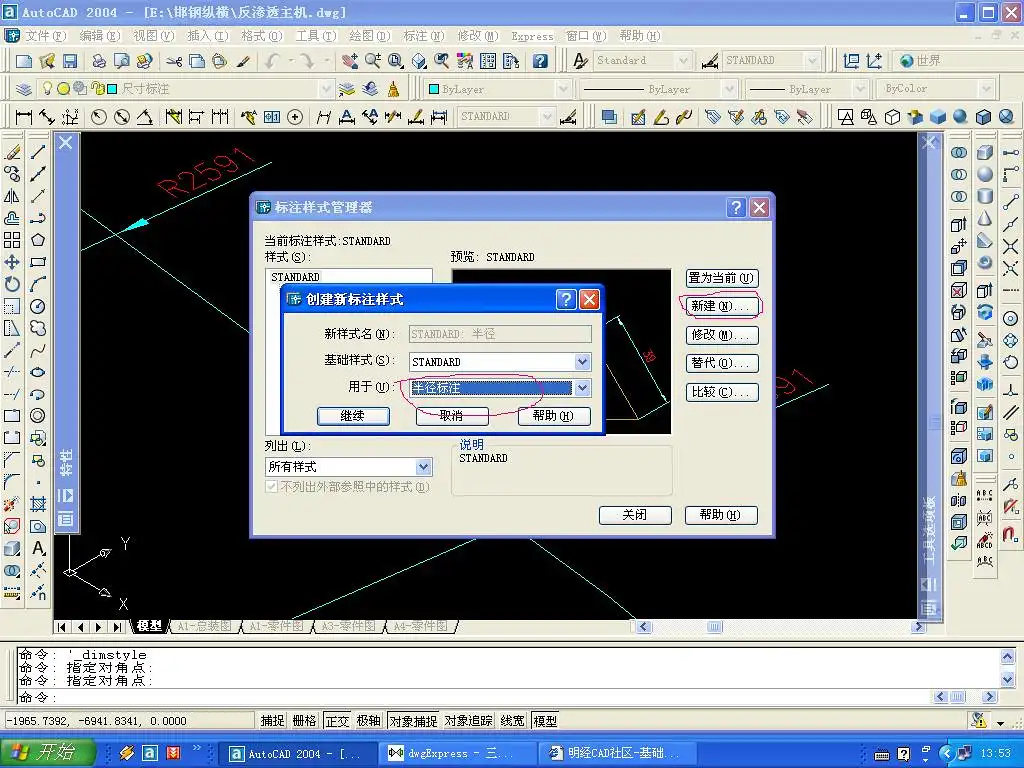Viewport: 1024px width, 768px height.
Task: Click the context help ? in create dialog
Action: (x=566, y=300)
